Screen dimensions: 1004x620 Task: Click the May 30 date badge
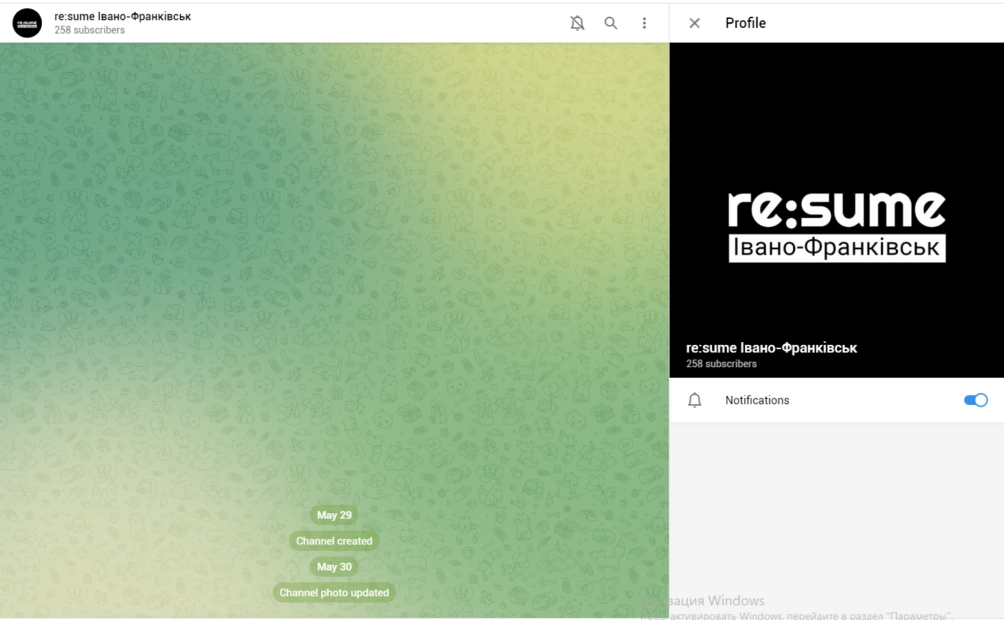coord(334,567)
